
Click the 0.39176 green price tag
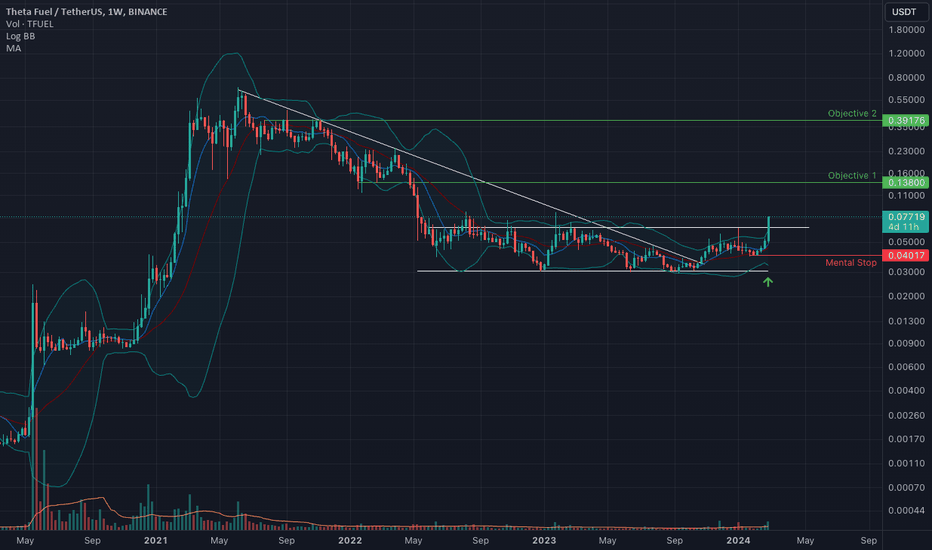click(906, 121)
